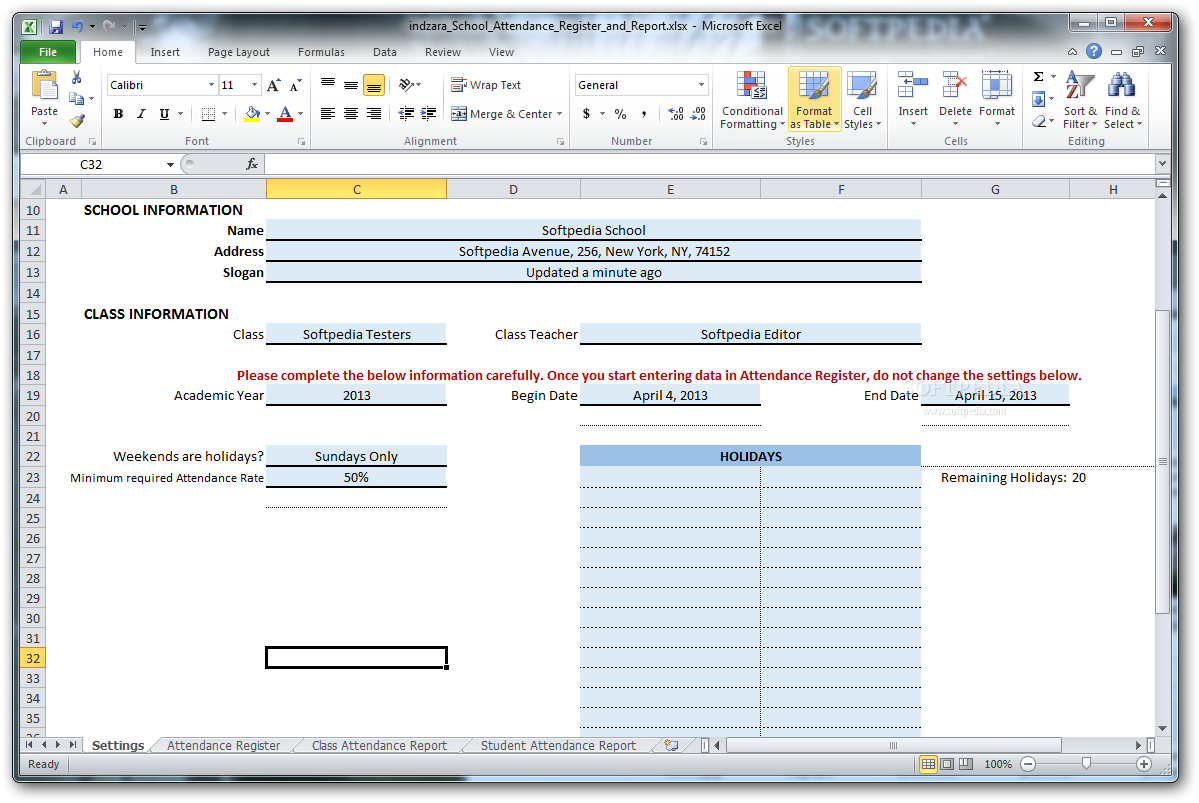Expand the Merge & Center dropdown arrow
1199x803 pixels.
(x=560, y=114)
